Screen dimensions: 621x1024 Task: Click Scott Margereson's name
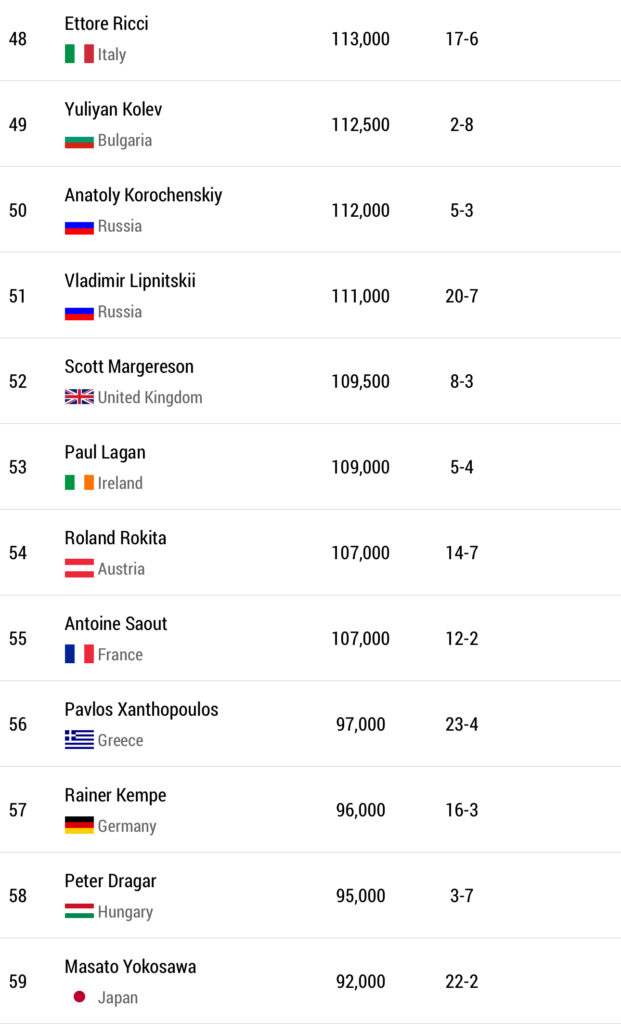click(x=129, y=367)
